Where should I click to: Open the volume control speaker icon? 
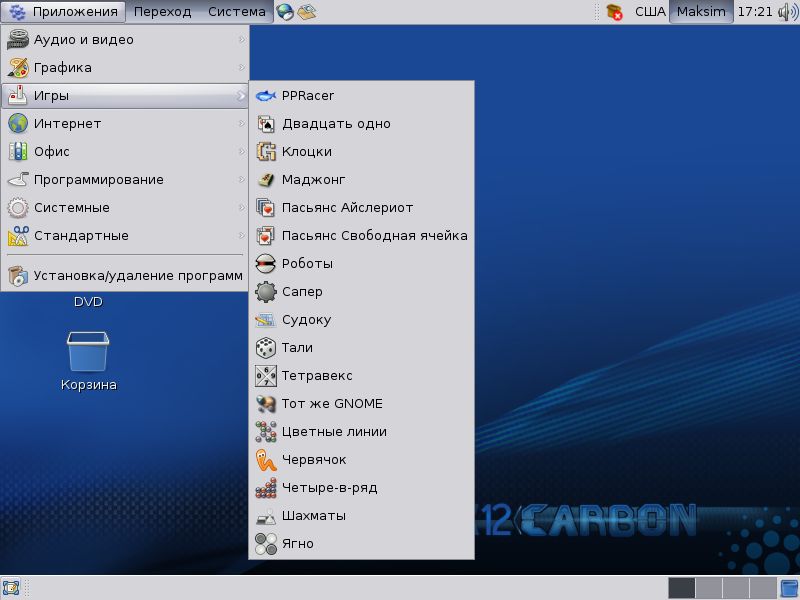click(788, 12)
